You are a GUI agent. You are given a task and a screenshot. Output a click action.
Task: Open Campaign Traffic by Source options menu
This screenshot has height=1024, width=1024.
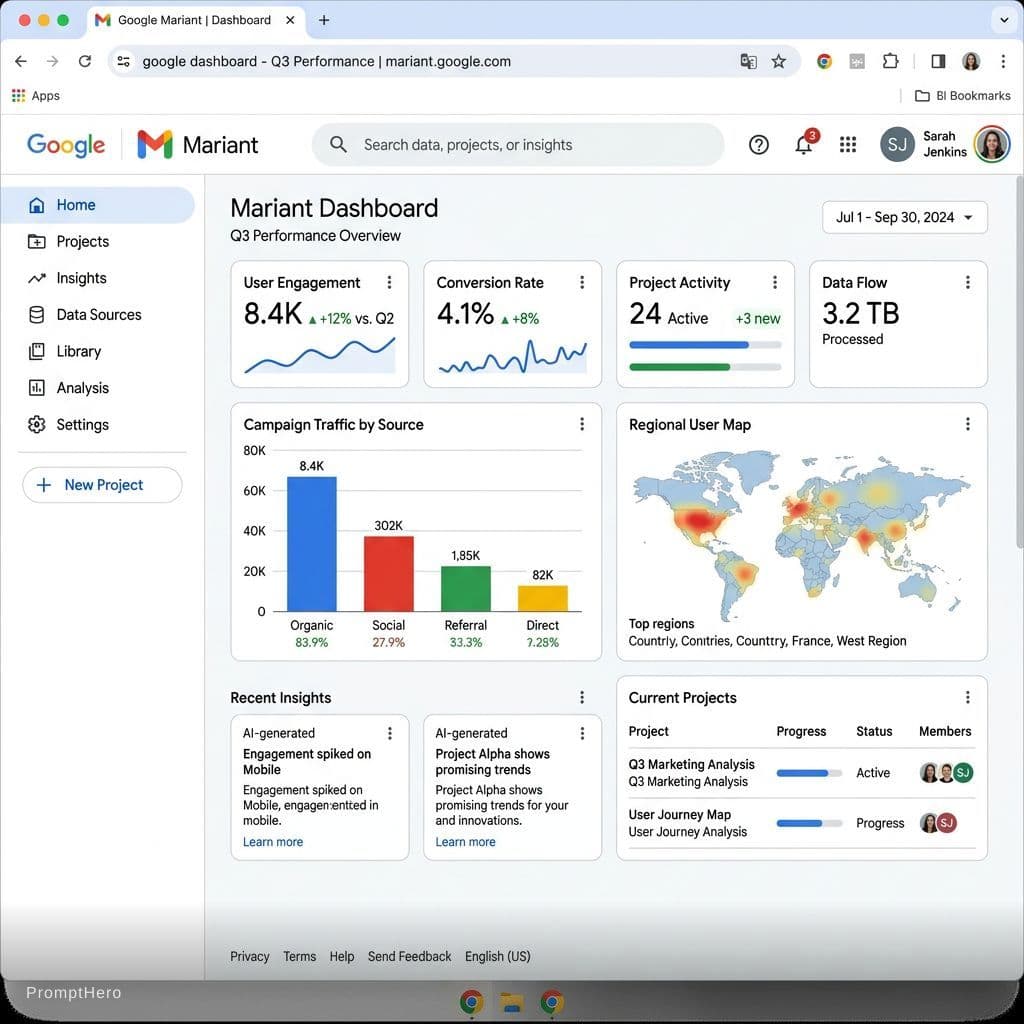(x=582, y=424)
